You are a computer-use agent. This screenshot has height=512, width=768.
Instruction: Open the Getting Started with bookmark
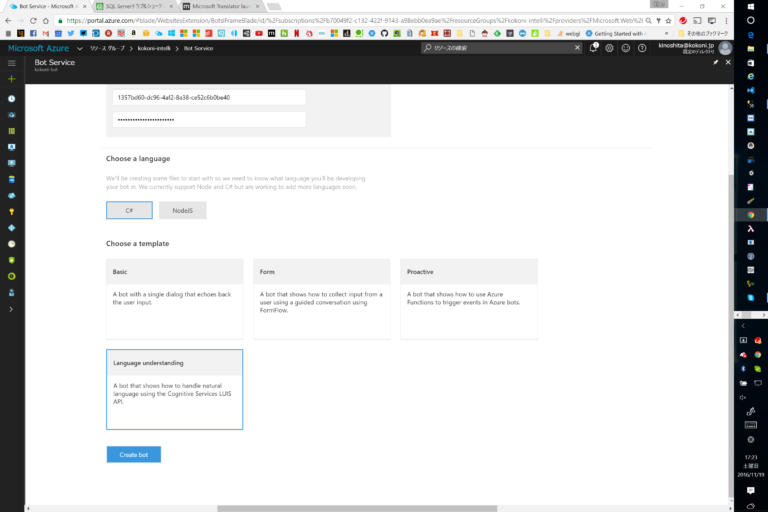pos(616,33)
